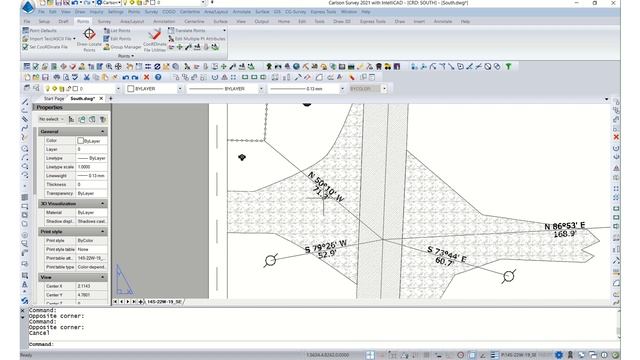Viewport: 640px width, 360px height.
Task: Click the Undo arrow in standard toolbar
Action: pyautogui.click(x=126, y=77)
